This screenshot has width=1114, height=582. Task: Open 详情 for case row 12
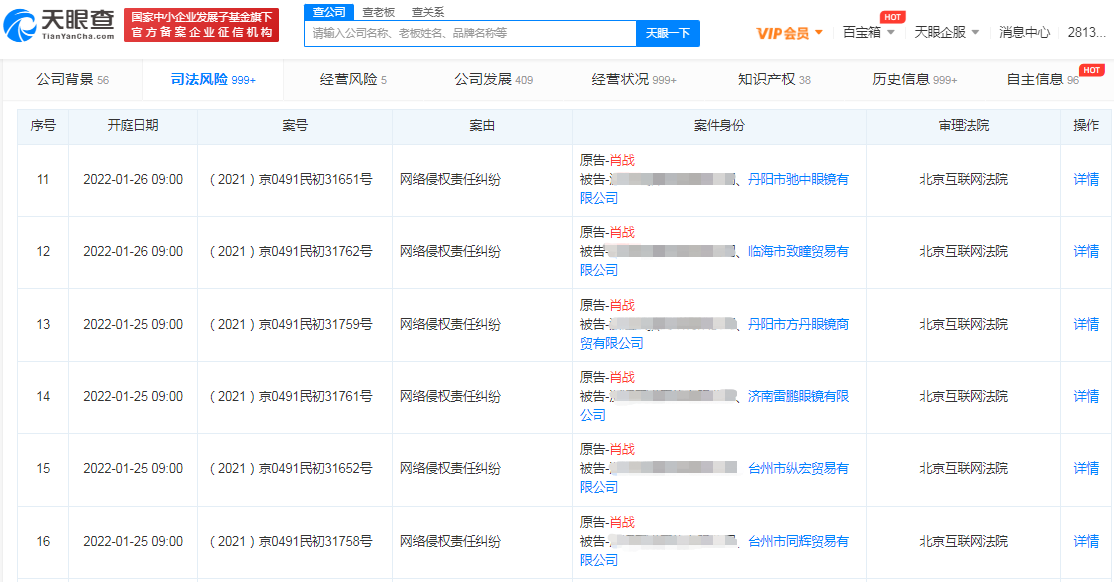(x=1086, y=252)
